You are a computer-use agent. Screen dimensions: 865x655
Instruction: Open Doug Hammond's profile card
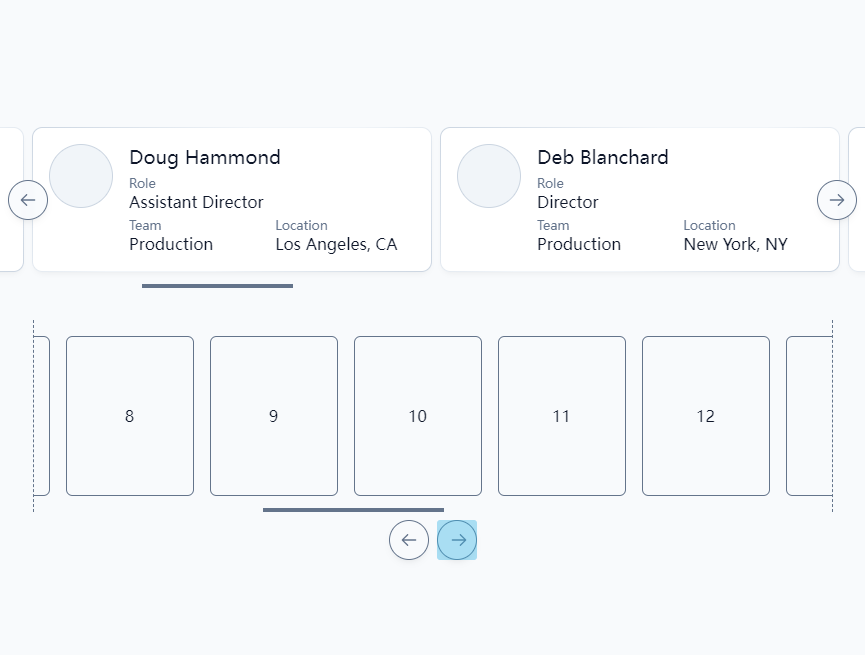click(x=232, y=199)
